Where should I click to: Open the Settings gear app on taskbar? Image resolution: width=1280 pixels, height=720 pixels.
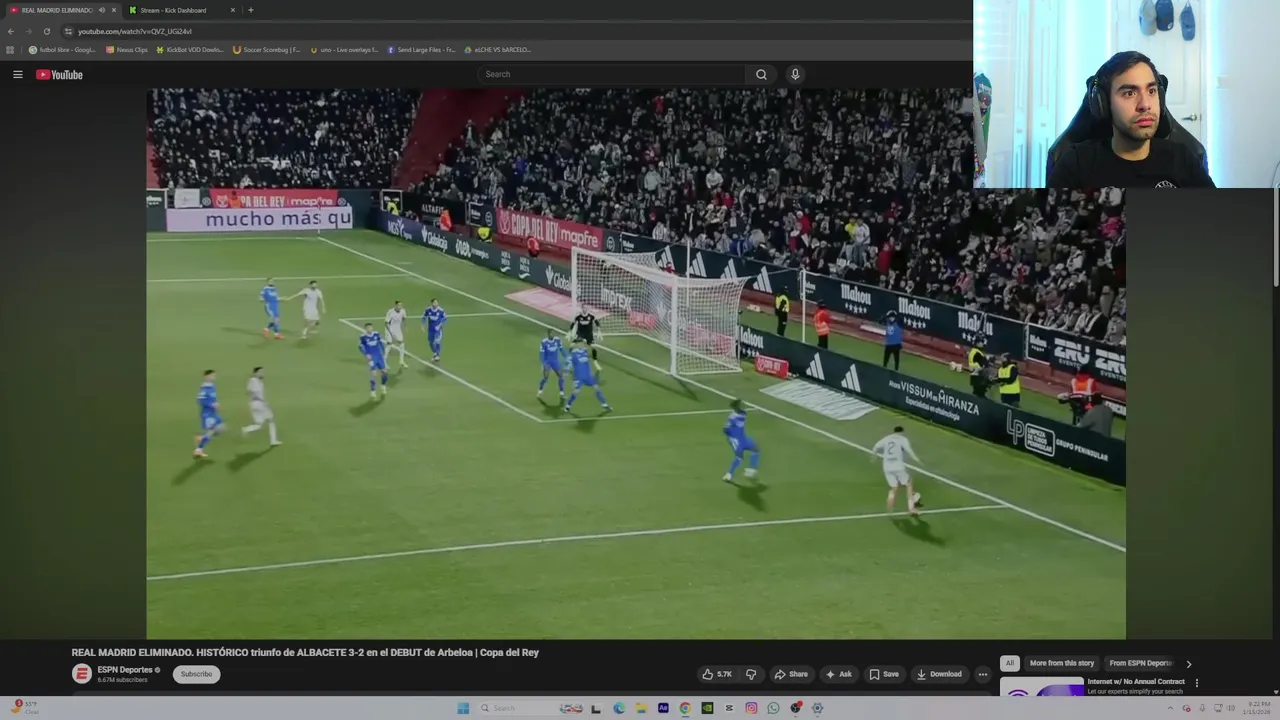click(x=817, y=708)
